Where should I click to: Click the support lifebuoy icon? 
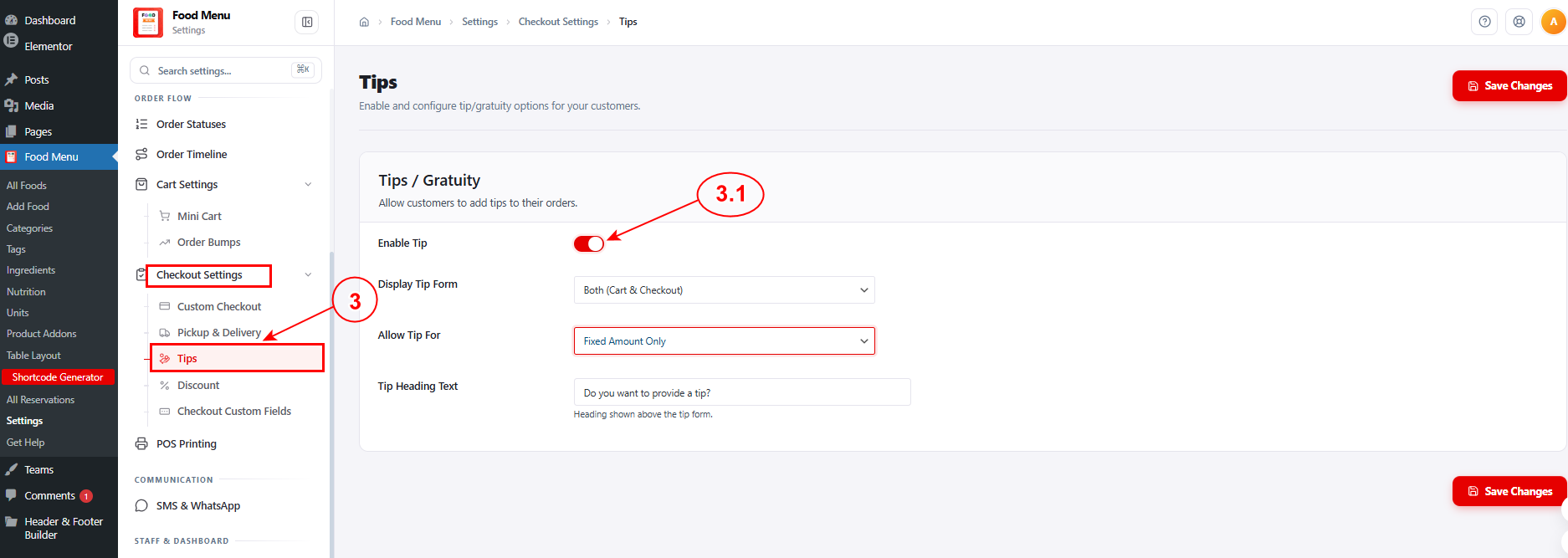(1519, 22)
